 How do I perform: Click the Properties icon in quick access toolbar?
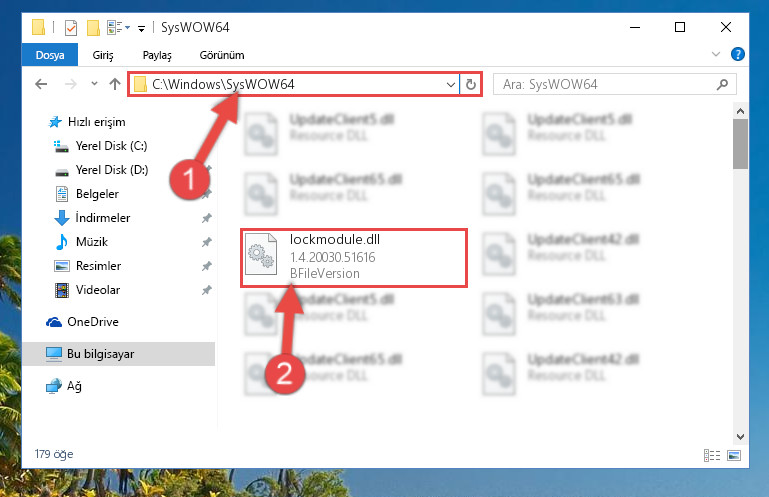tap(71, 27)
